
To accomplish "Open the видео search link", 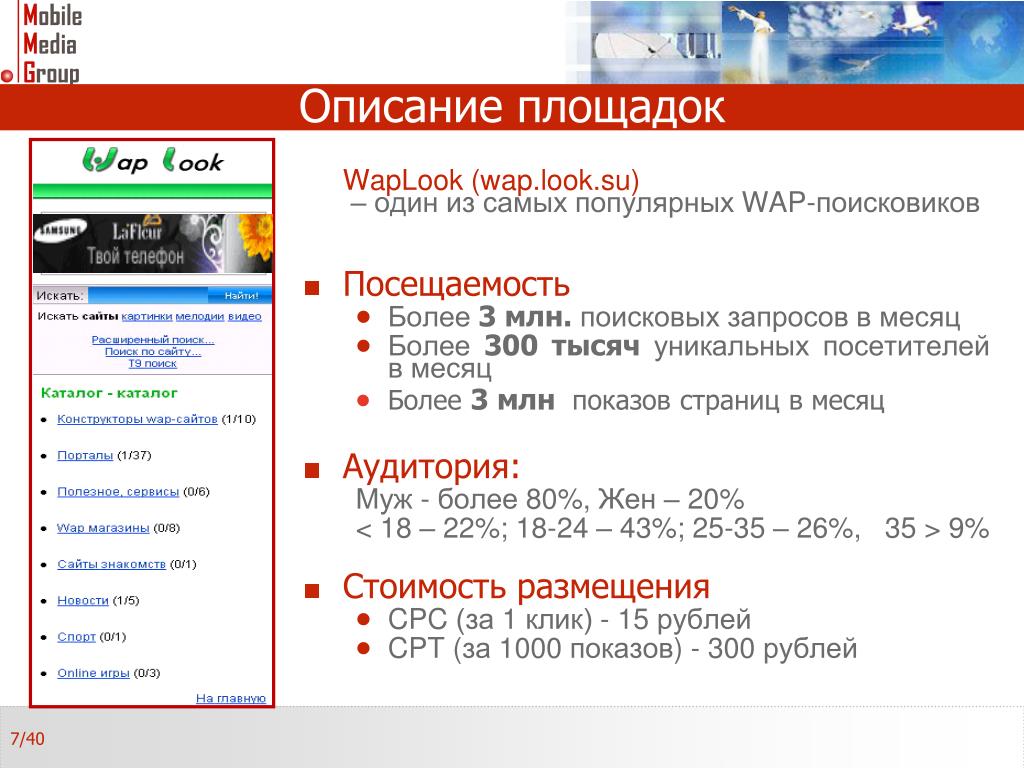I will coord(244,316).
